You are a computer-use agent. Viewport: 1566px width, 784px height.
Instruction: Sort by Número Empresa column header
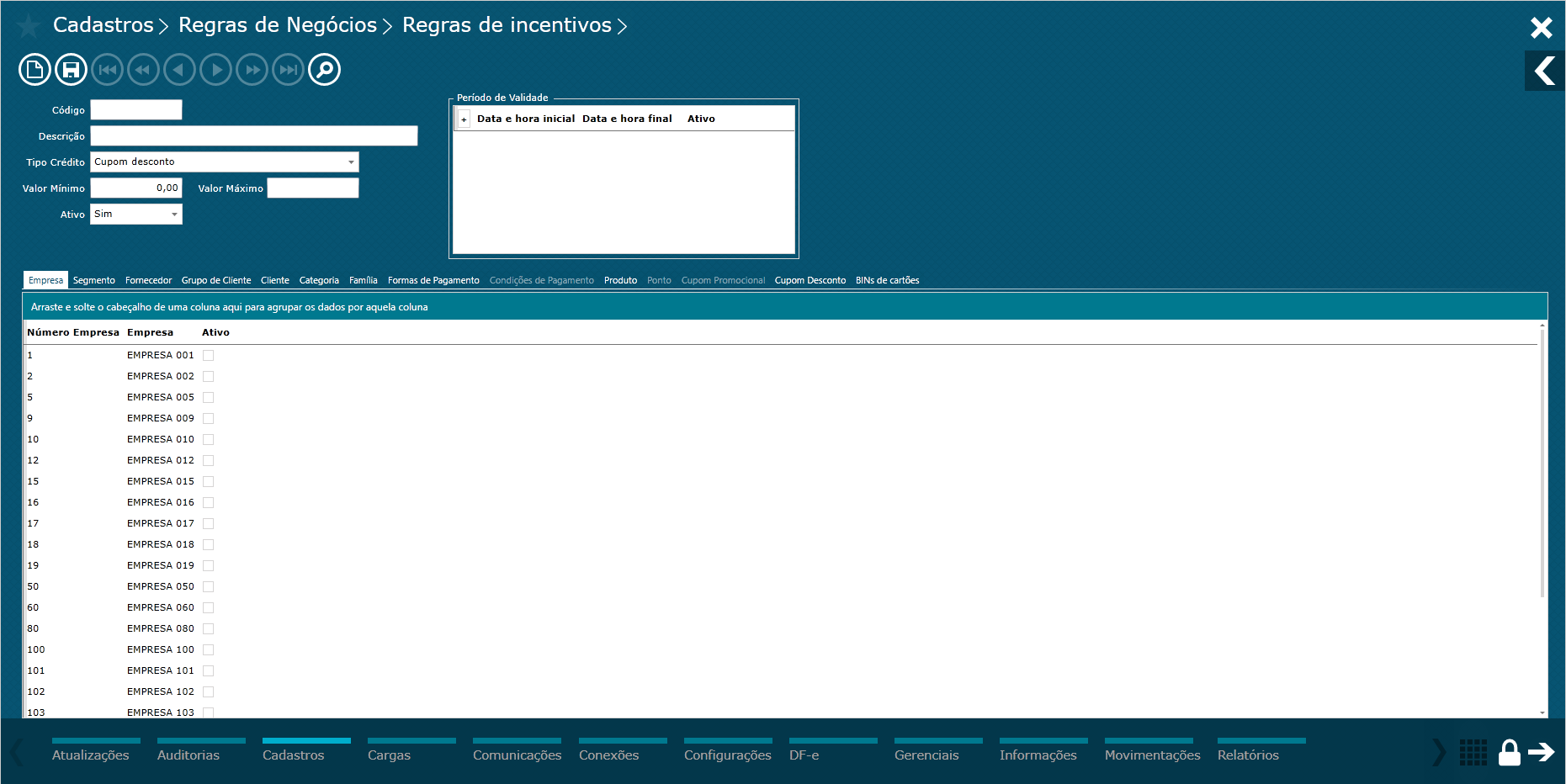[73, 333]
